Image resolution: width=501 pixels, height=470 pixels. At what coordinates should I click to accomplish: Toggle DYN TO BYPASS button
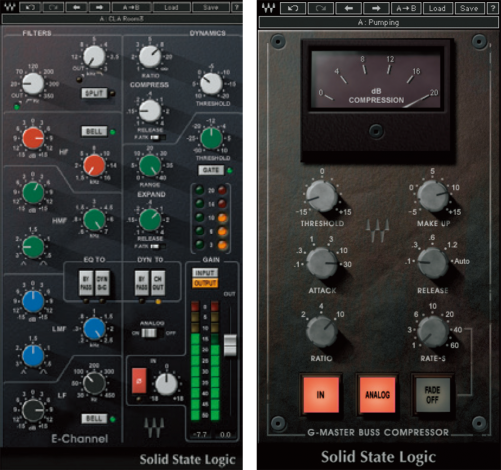(x=142, y=283)
